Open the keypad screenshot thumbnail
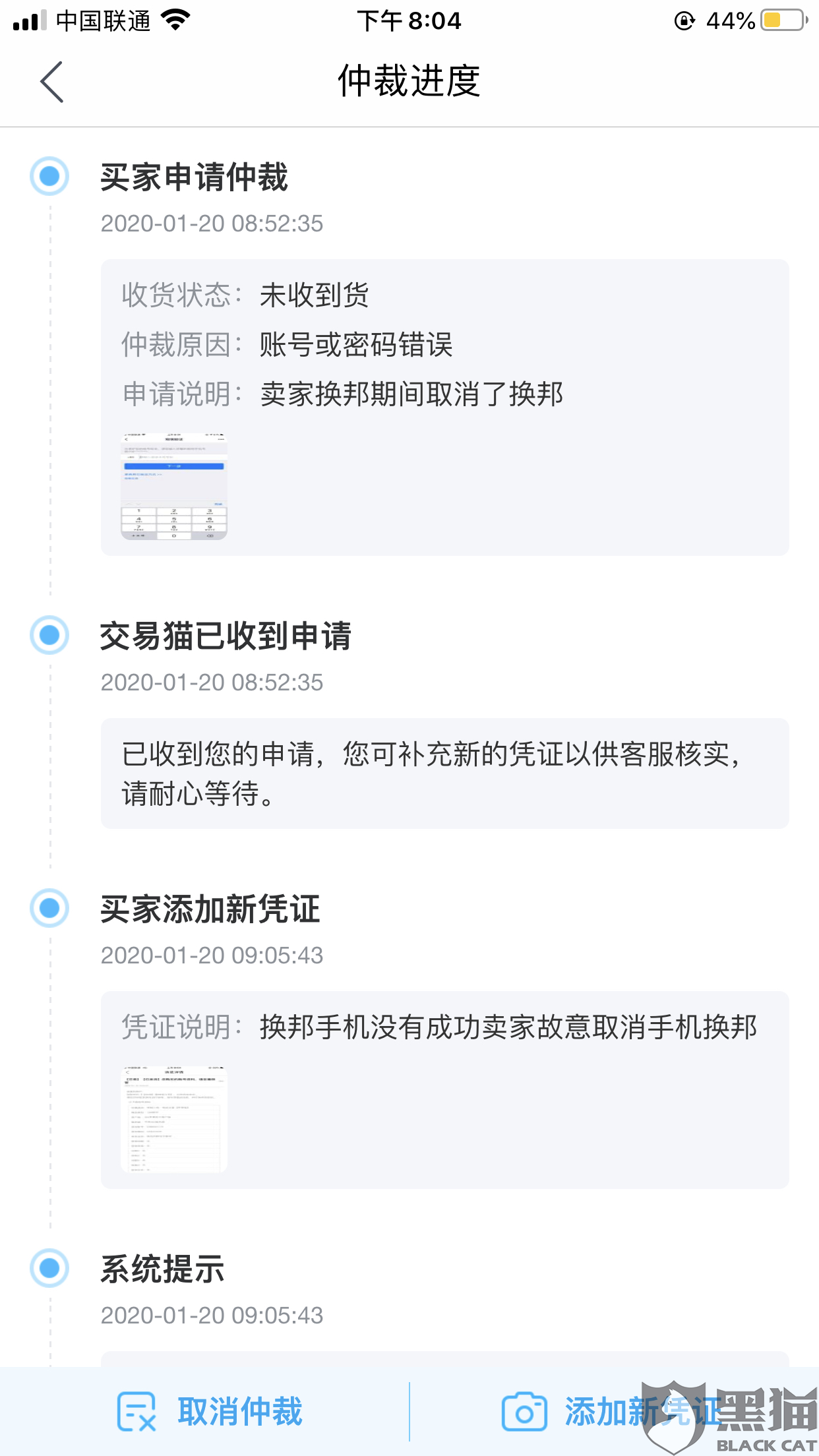The width and height of the screenshot is (819, 1456). (174, 487)
